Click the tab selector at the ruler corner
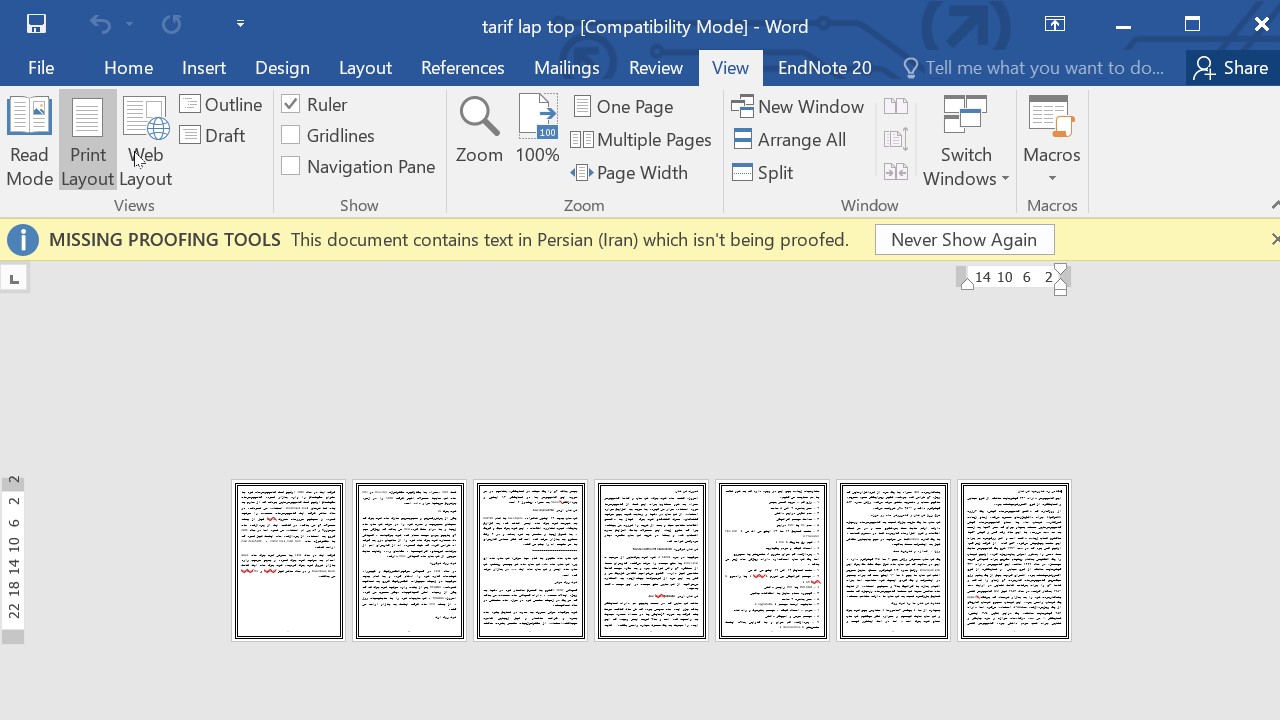Screen dimensions: 1280x720 [x=14, y=279]
